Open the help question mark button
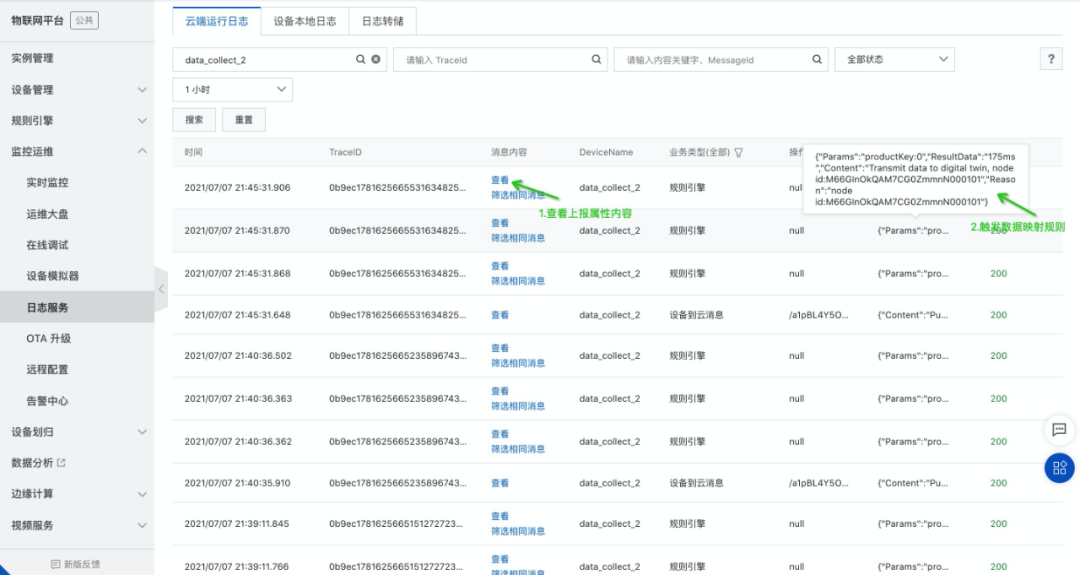Image resolution: width=1080 pixels, height=575 pixels. [1051, 59]
